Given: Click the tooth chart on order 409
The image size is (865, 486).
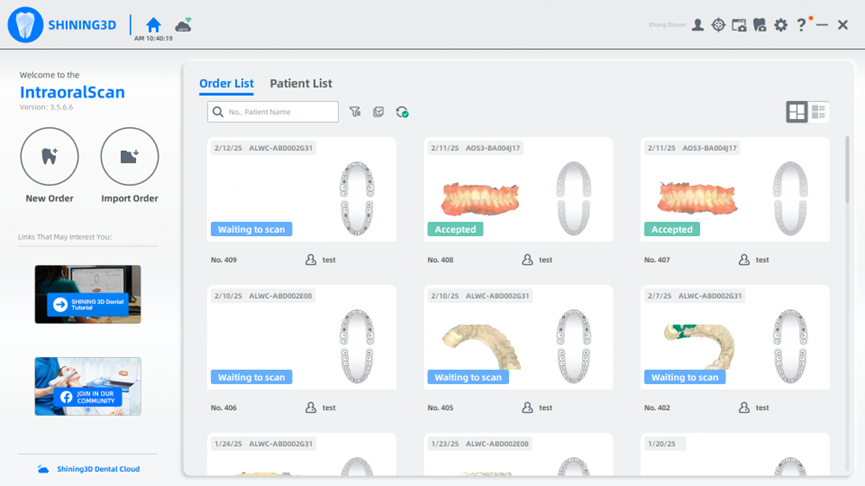Looking at the screenshot, I should coord(357,199).
